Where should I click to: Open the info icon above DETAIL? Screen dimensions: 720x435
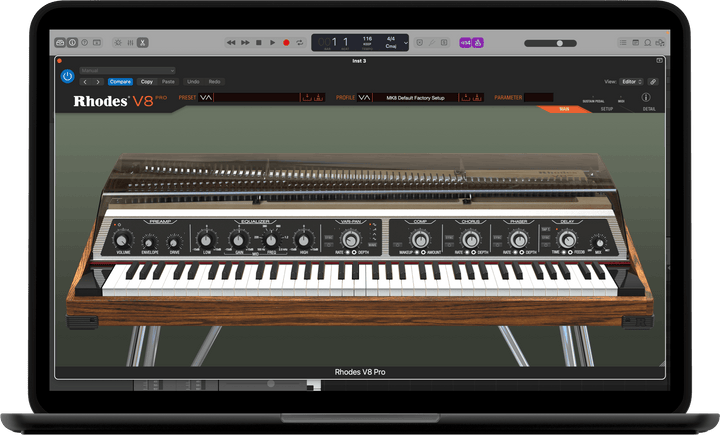[646, 97]
